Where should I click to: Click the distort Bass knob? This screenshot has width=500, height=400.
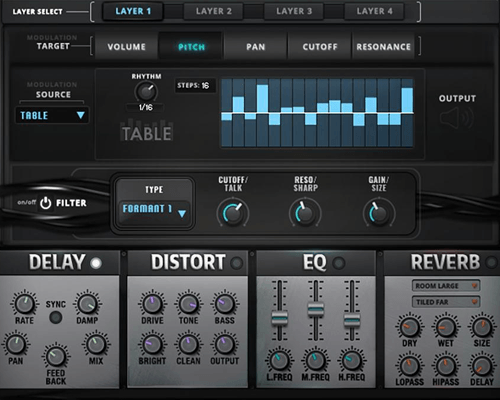pyautogui.click(x=225, y=304)
